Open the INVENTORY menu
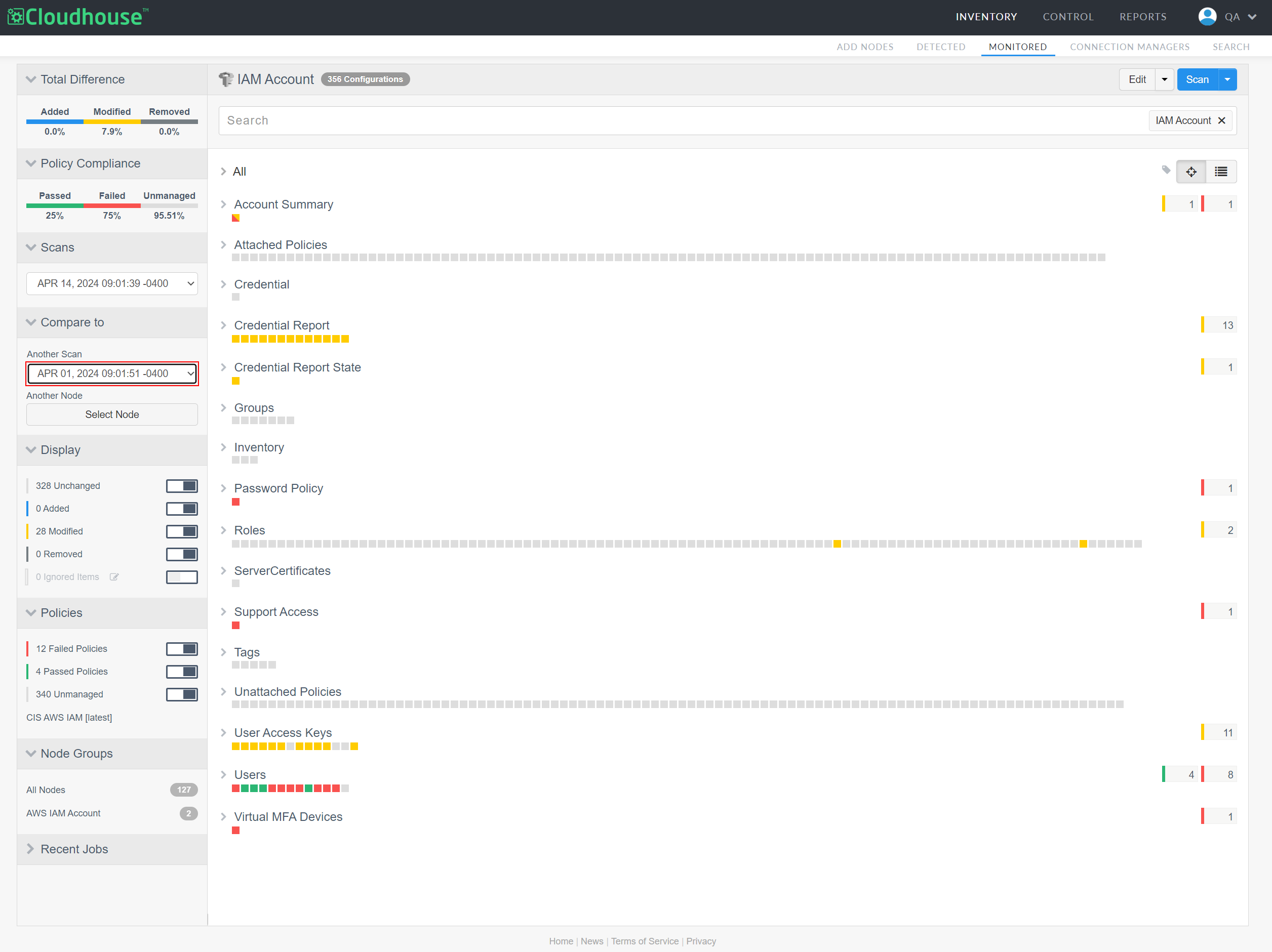The width and height of the screenshot is (1272, 952). pyautogui.click(x=986, y=17)
